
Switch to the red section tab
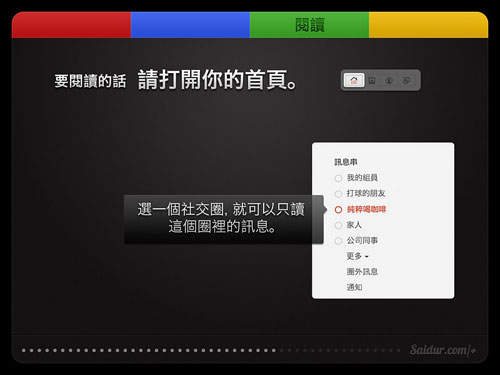click(71, 25)
